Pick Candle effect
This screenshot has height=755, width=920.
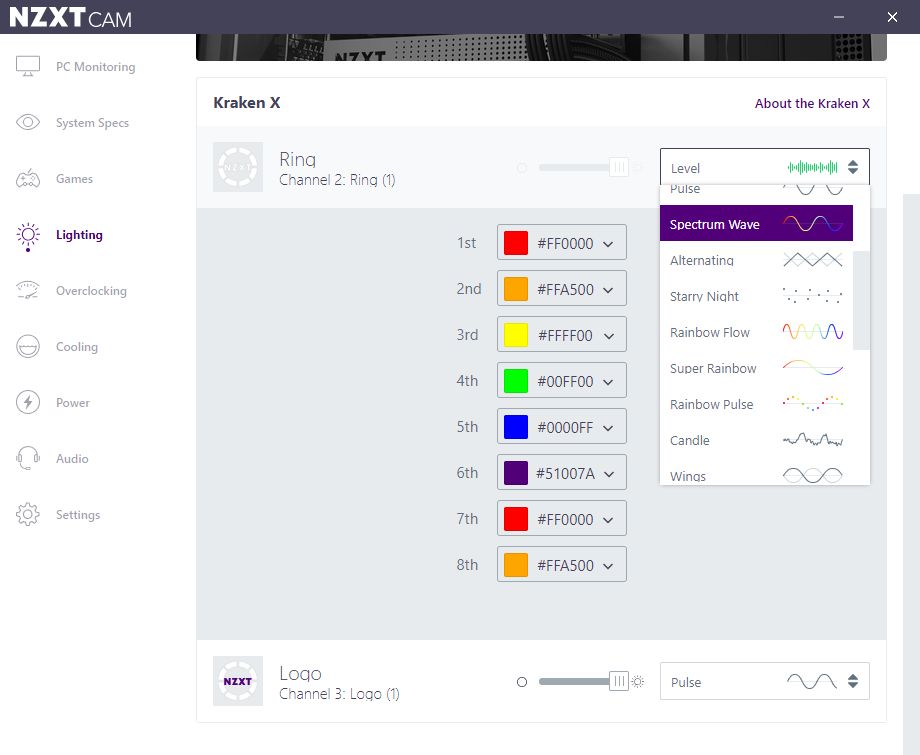pos(756,440)
